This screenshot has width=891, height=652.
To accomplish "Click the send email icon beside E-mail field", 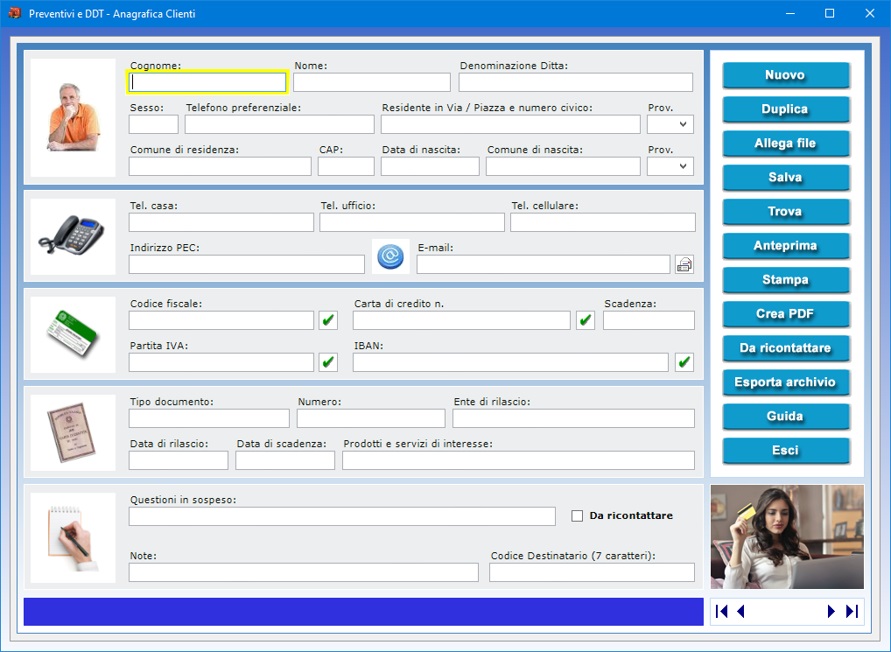I will (x=684, y=264).
